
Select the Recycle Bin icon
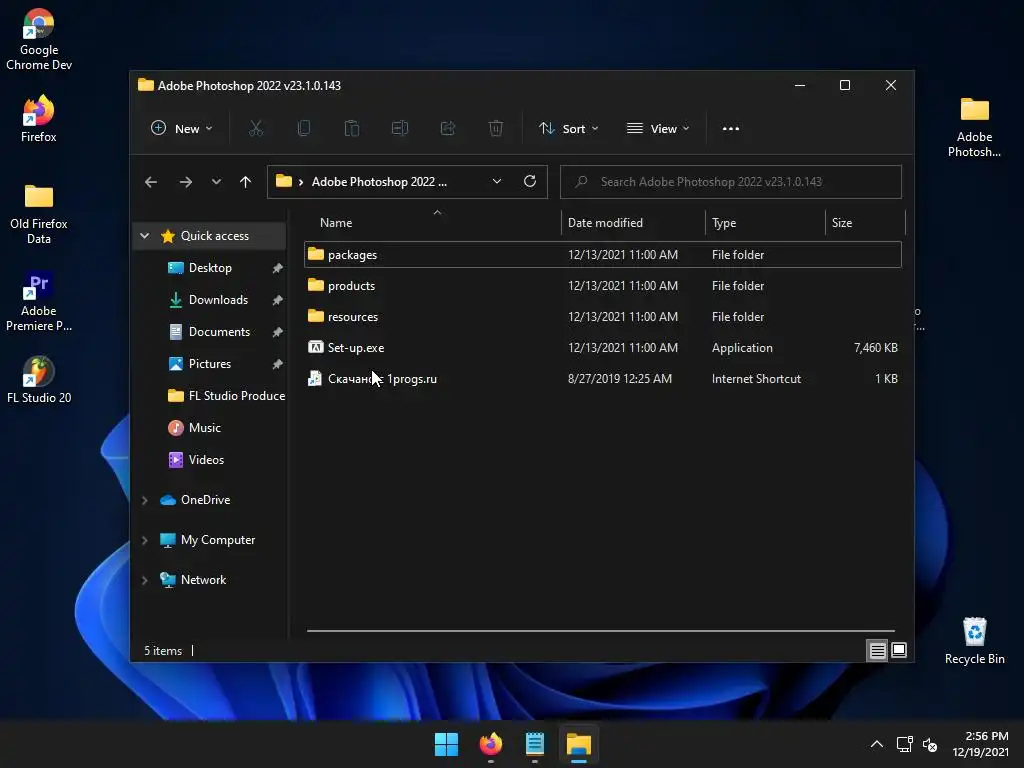(974, 641)
